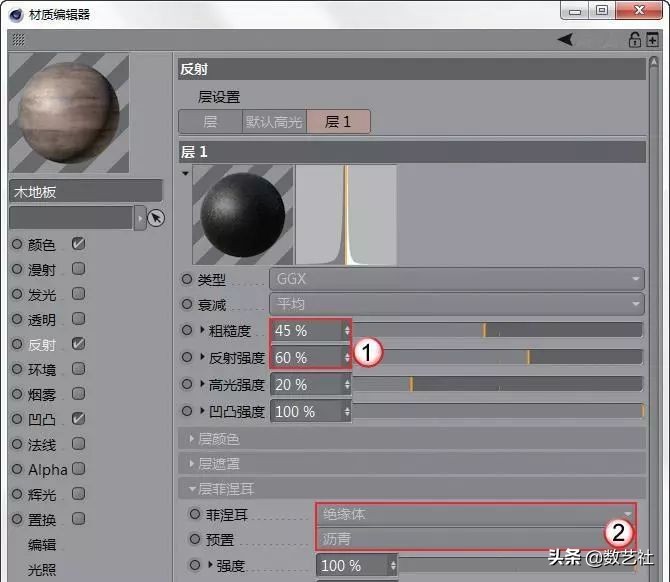Image resolution: width=670 pixels, height=582 pixels.
Task: Click the back arrow in the editor header
Action: pyautogui.click(x=565, y=40)
